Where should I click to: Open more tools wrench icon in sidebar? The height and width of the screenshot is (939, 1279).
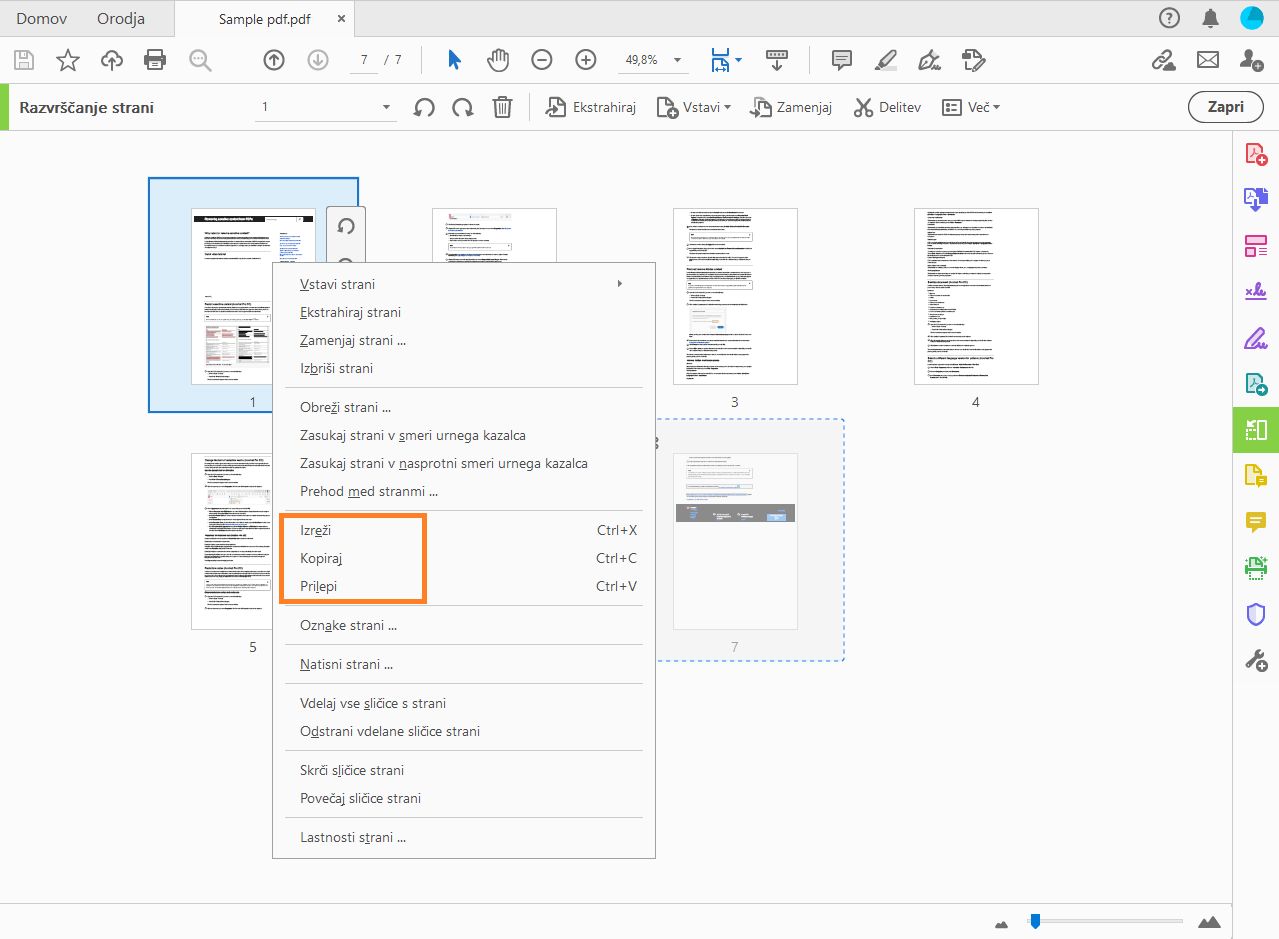click(x=1256, y=660)
